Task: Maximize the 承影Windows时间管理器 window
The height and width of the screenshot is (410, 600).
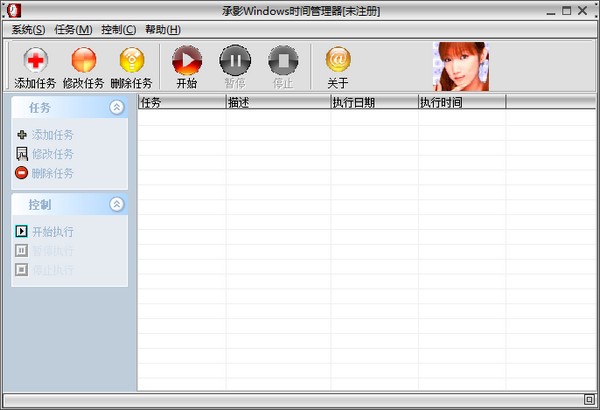Action: point(566,11)
